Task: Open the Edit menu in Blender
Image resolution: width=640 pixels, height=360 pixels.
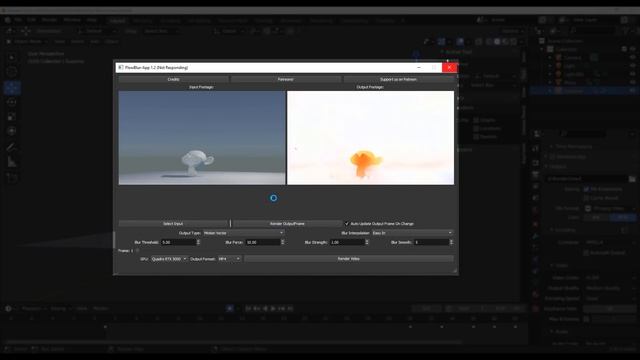Action: click(31, 20)
